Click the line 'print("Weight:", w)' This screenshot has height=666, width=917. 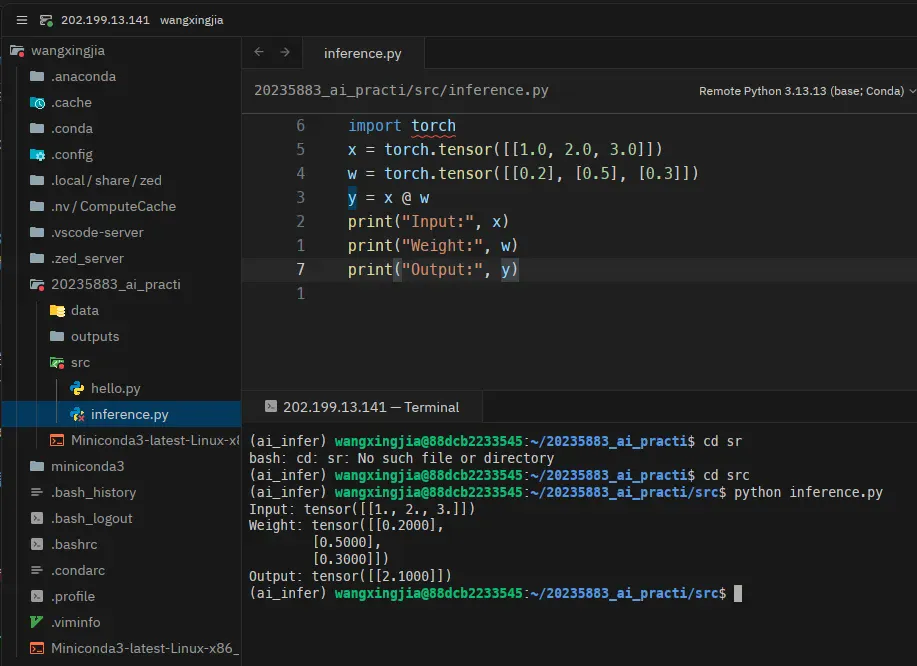(433, 246)
